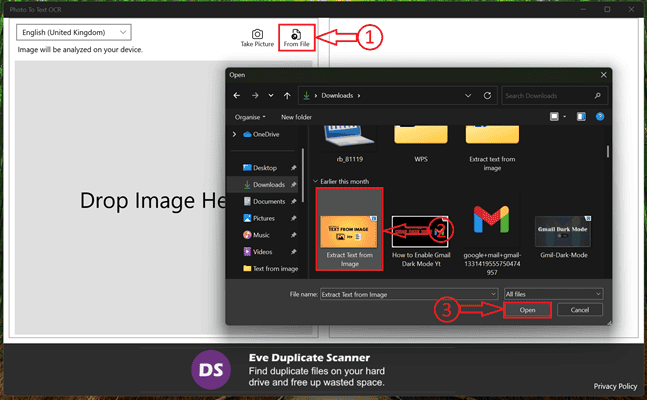Expand the File name dropdown arrow
This screenshot has width=647, height=400.
(493, 294)
